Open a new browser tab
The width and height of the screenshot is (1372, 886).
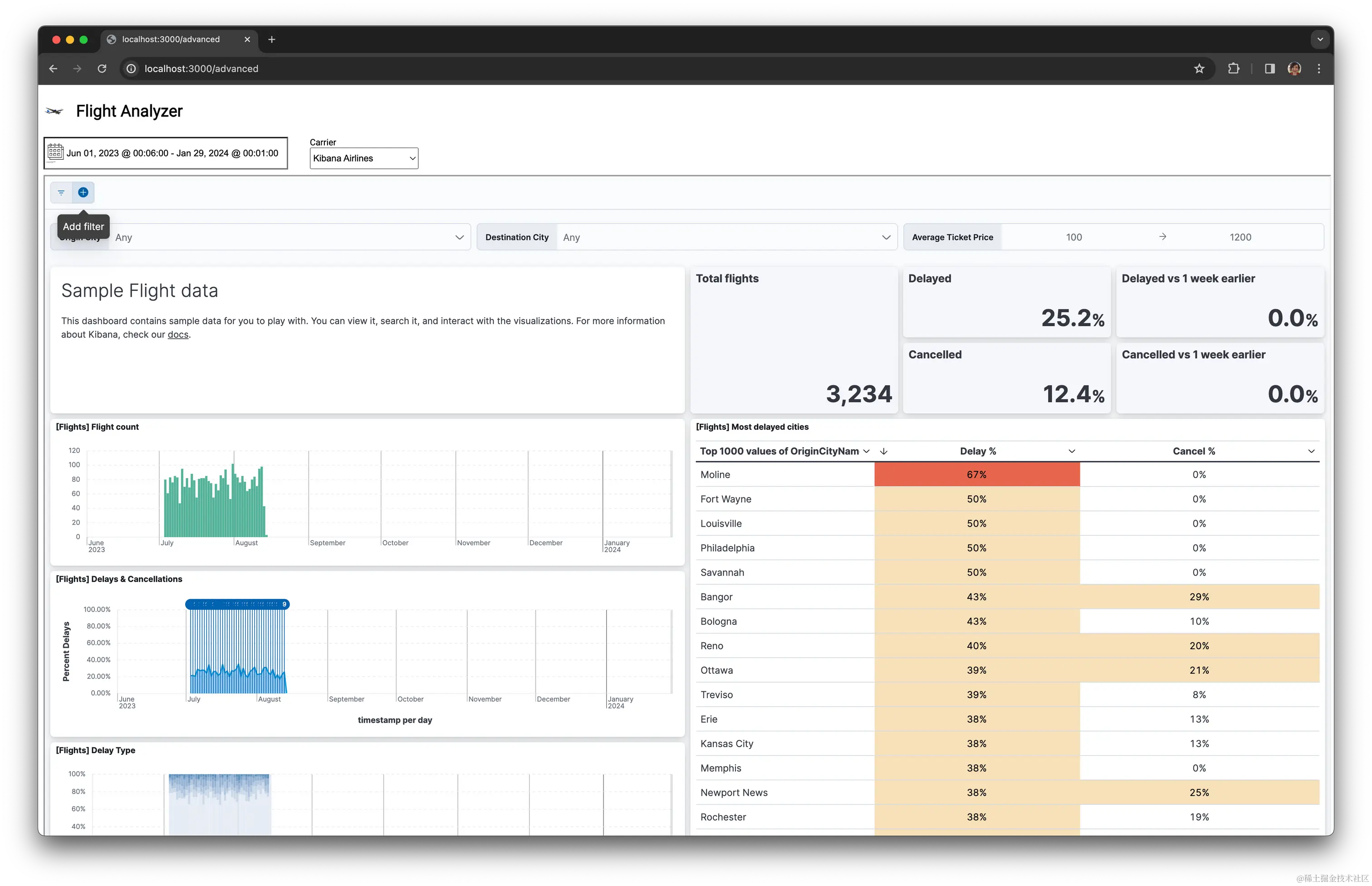point(271,39)
